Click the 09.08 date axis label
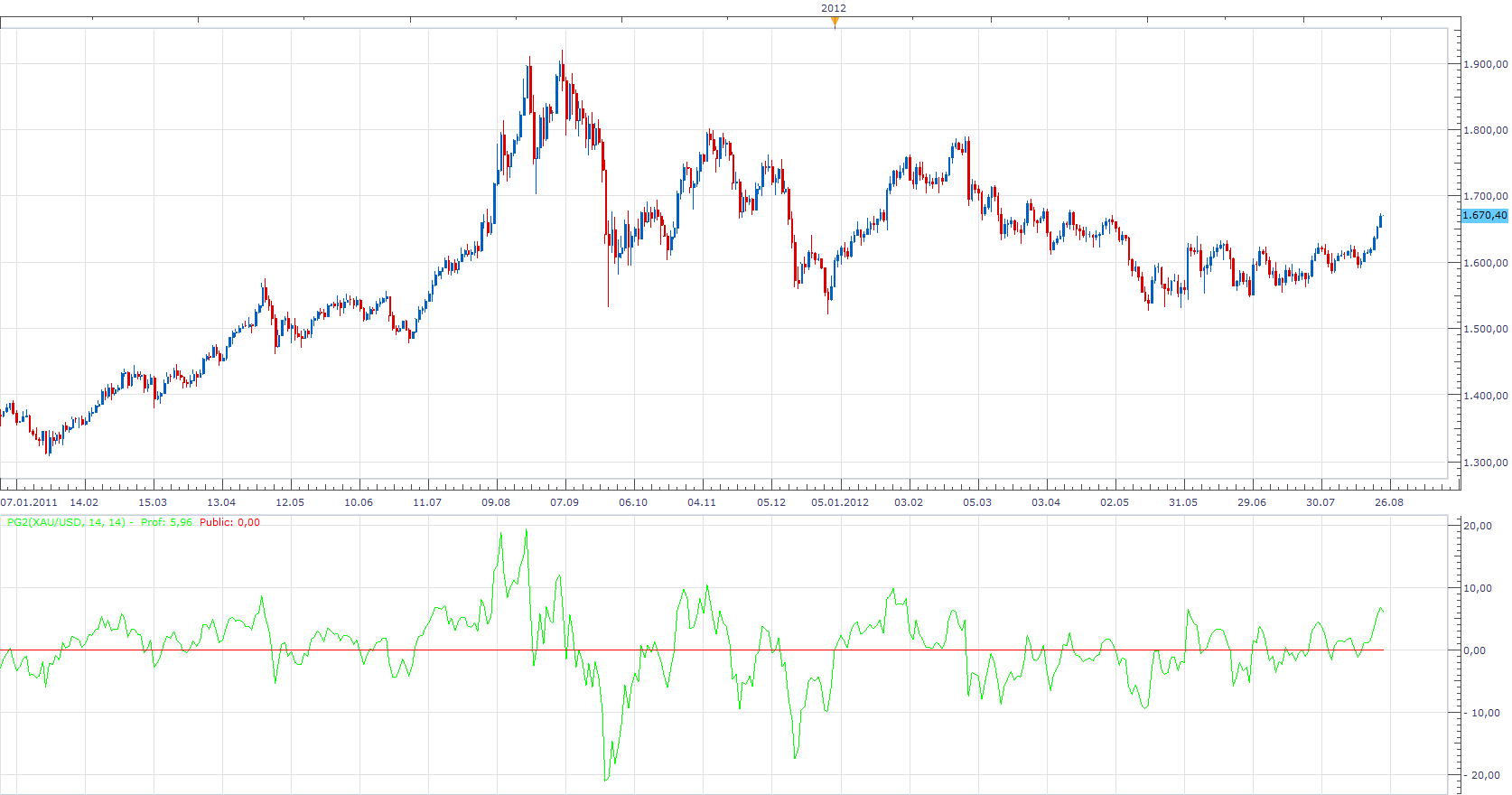Image resolution: width=1512 pixels, height=795 pixels. click(496, 502)
